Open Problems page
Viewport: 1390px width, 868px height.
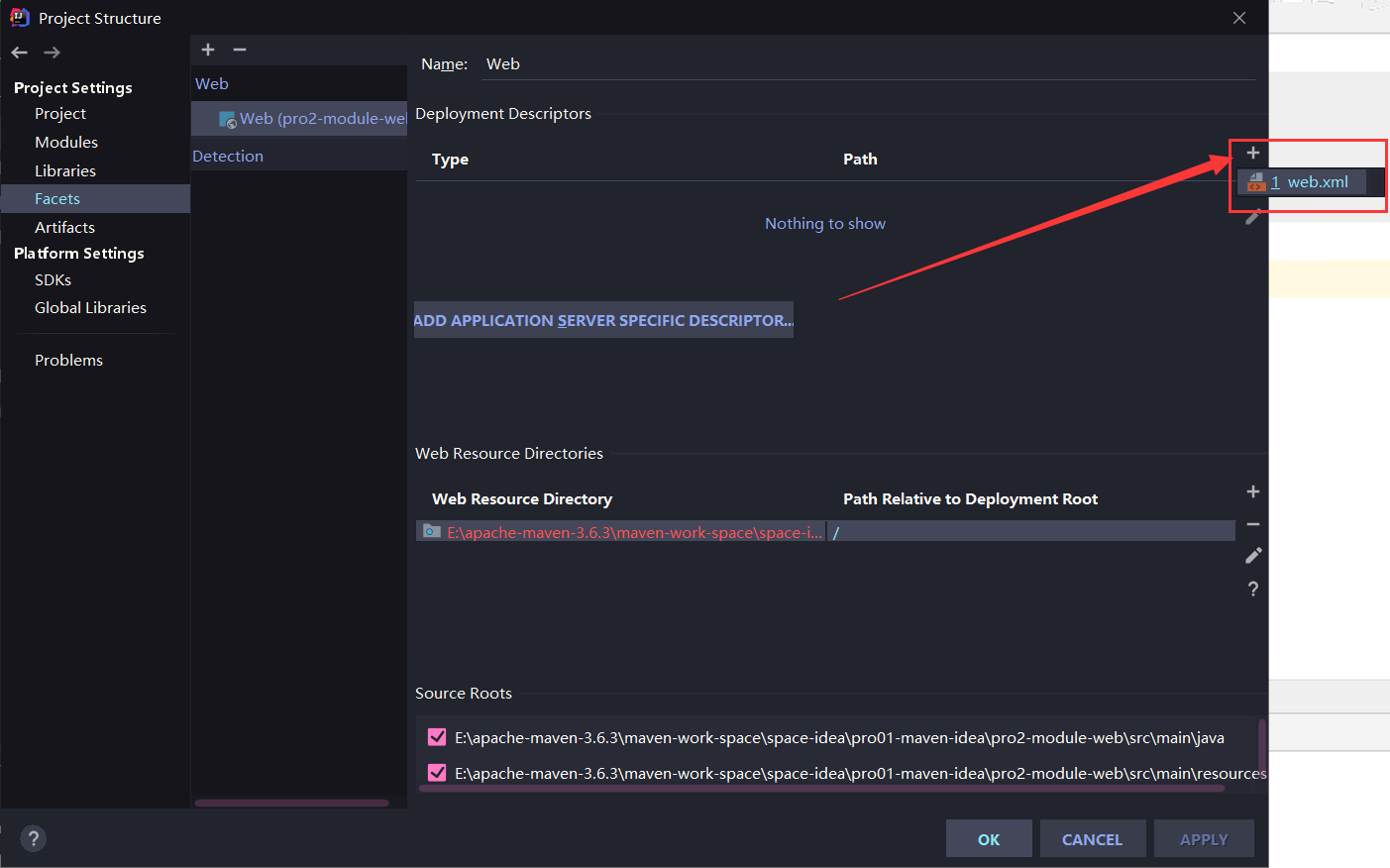[x=68, y=361]
